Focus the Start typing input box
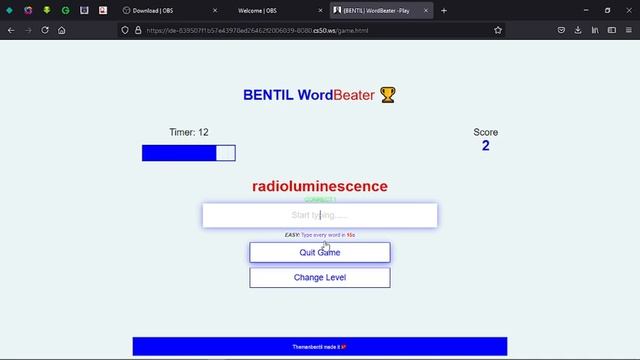Image resolution: width=640 pixels, height=360 pixels. [320, 215]
